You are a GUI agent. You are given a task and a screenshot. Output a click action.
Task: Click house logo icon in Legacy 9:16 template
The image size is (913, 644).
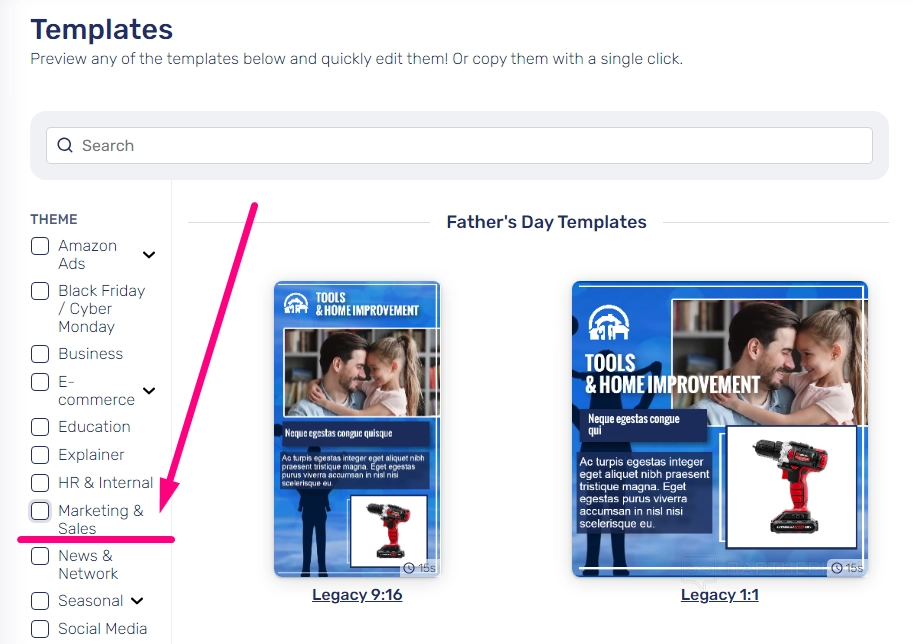coord(296,303)
